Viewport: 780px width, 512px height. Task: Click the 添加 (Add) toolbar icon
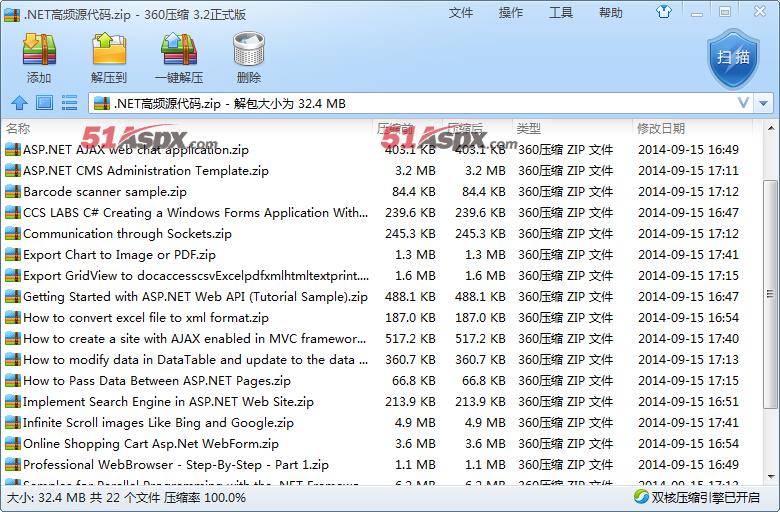(39, 57)
